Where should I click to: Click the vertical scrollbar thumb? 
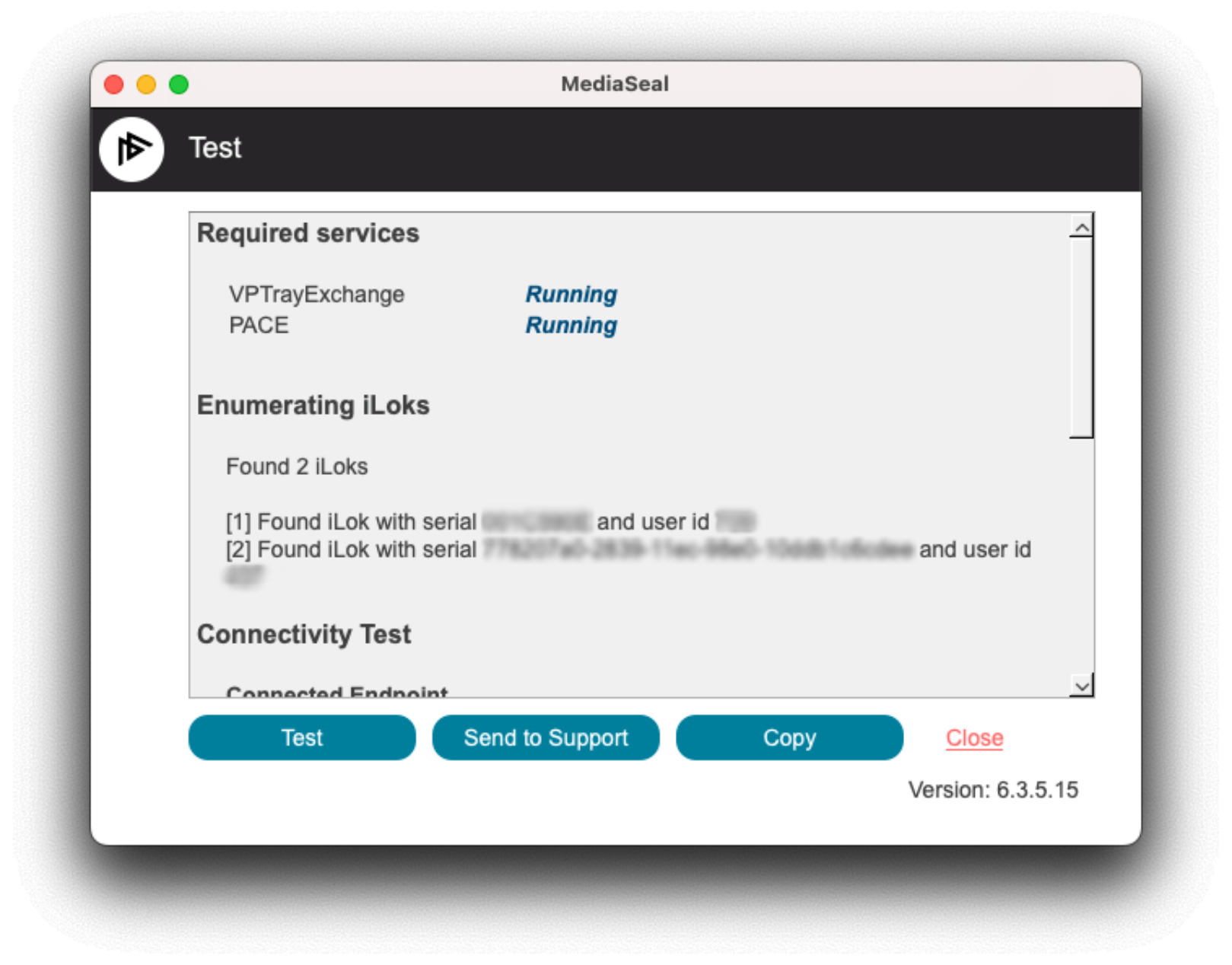click(x=1081, y=337)
